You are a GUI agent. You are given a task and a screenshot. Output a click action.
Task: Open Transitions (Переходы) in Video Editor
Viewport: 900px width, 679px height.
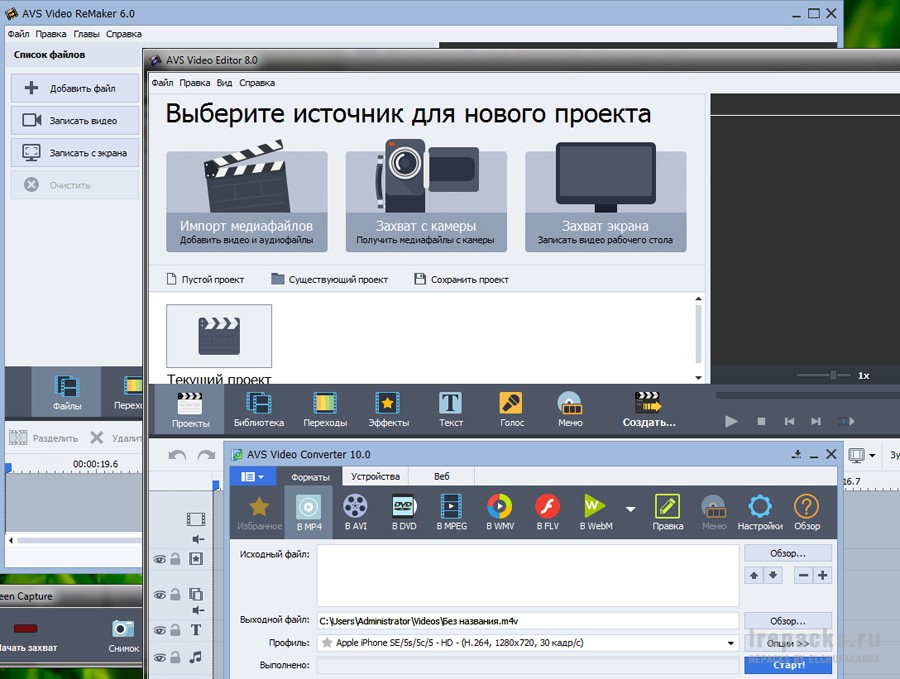(325, 409)
